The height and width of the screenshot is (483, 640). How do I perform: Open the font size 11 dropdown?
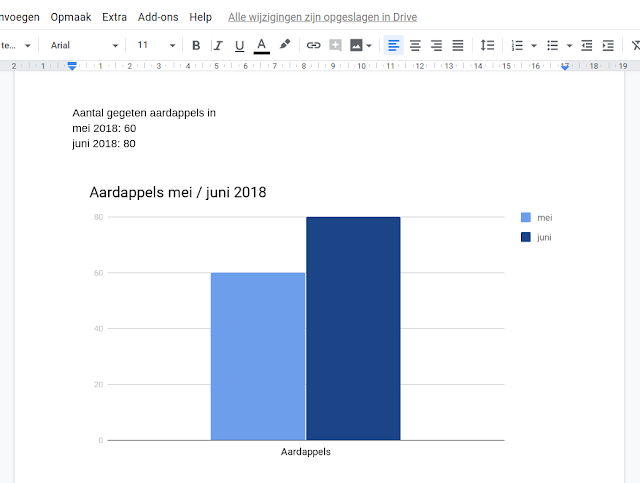pyautogui.click(x=156, y=45)
